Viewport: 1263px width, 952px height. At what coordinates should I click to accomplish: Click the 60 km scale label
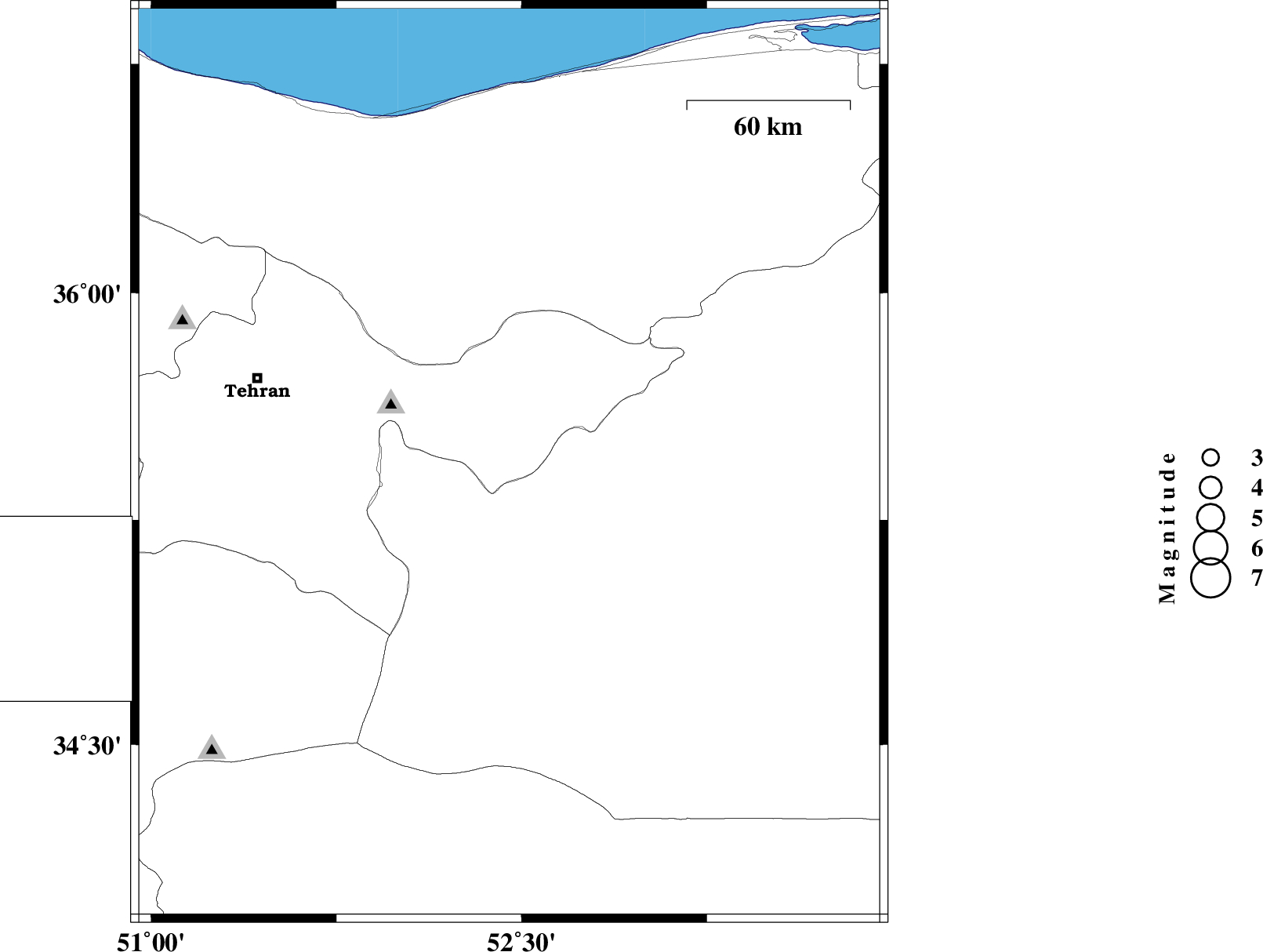point(768,127)
